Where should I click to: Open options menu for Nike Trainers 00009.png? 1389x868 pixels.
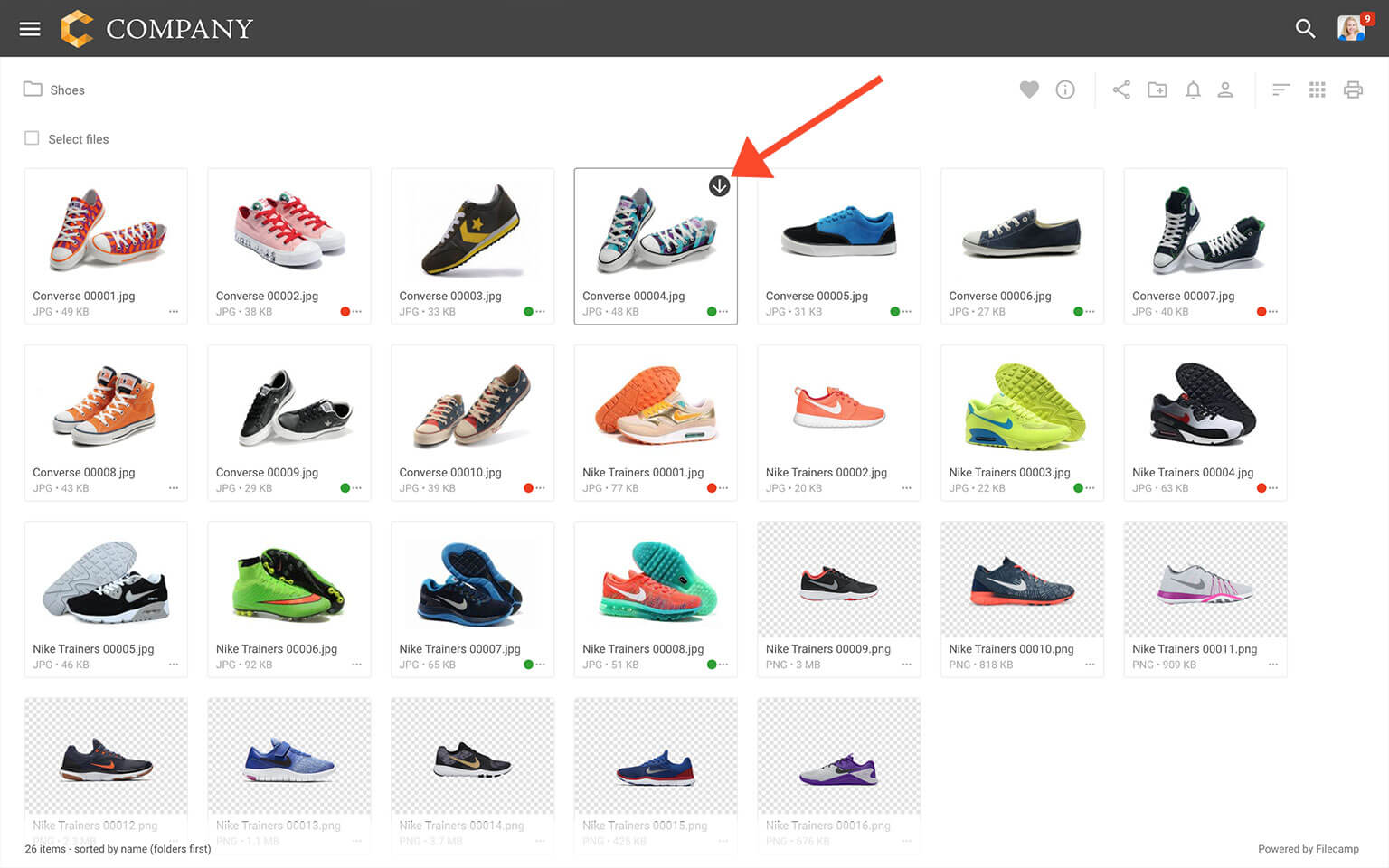click(x=906, y=665)
